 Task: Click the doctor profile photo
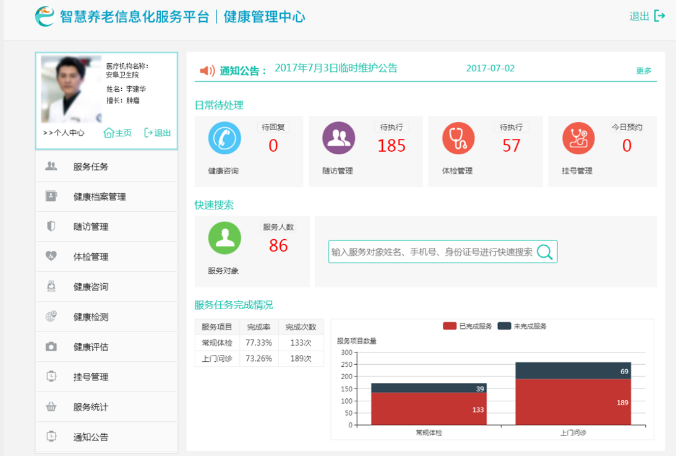point(71,89)
